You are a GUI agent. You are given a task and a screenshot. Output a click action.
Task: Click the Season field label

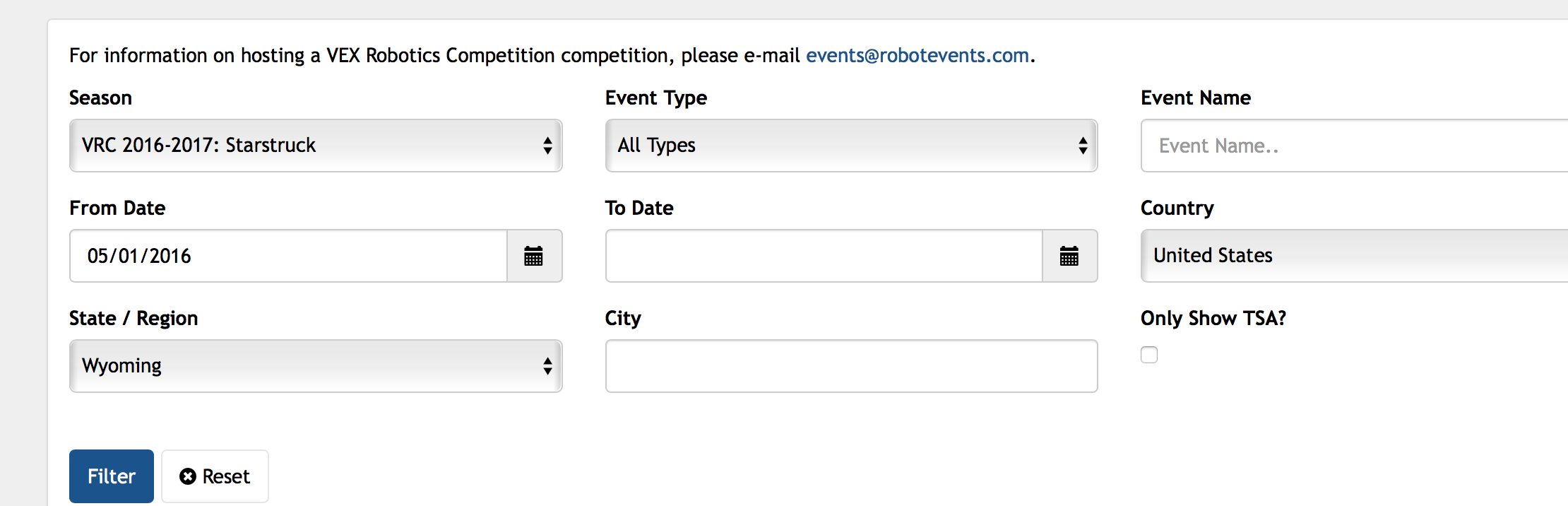(100, 98)
